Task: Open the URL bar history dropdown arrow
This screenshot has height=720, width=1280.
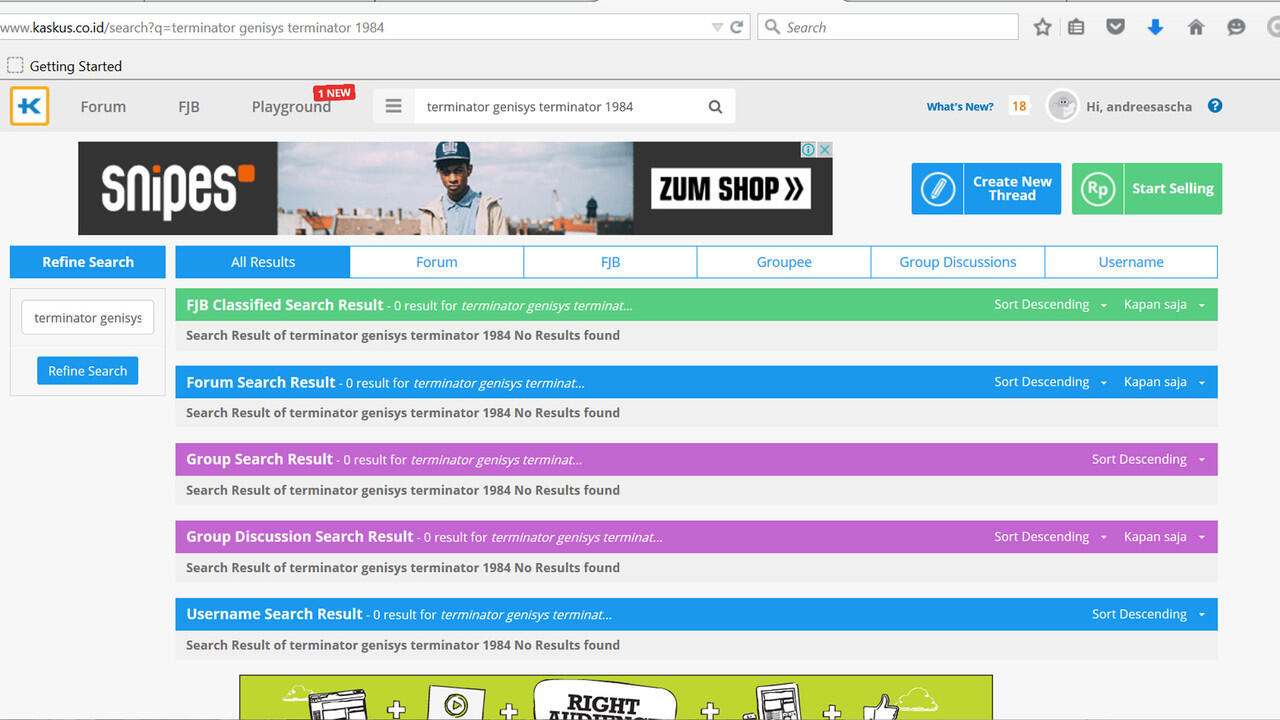Action: (x=717, y=27)
